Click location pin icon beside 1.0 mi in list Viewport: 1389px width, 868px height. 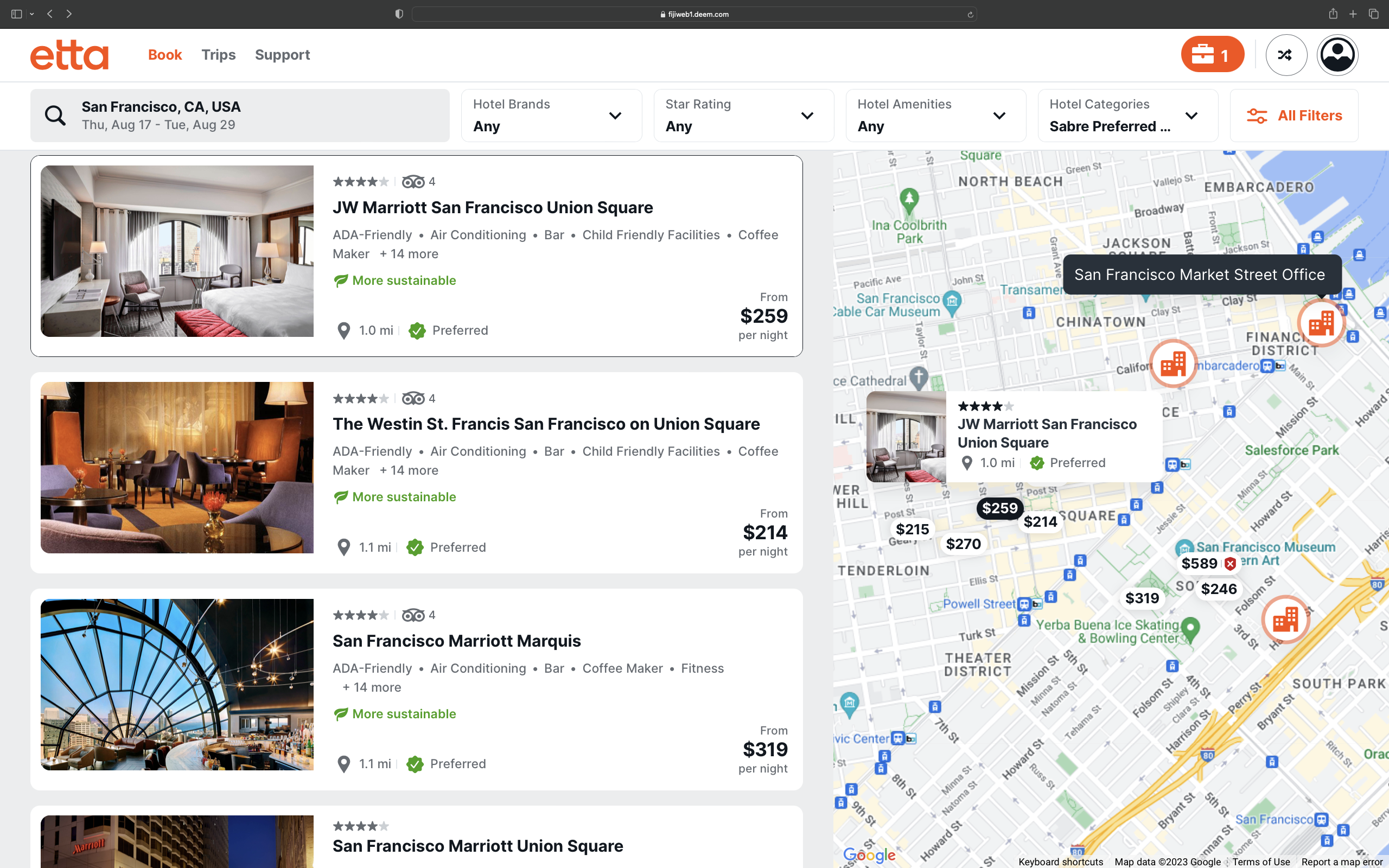coord(343,331)
